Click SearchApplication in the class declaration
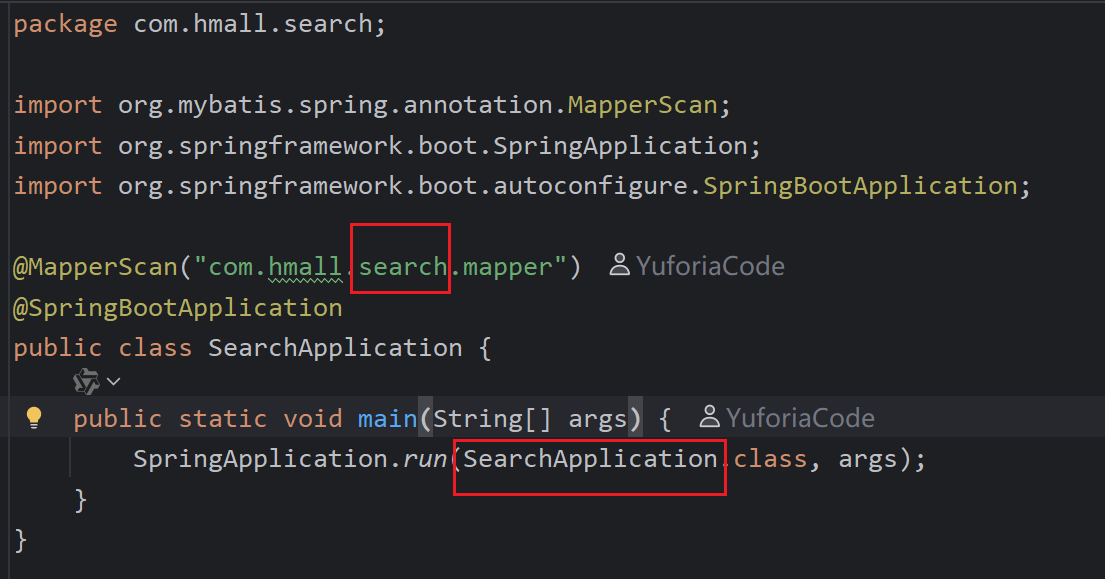The width and height of the screenshot is (1105, 579). point(335,348)
